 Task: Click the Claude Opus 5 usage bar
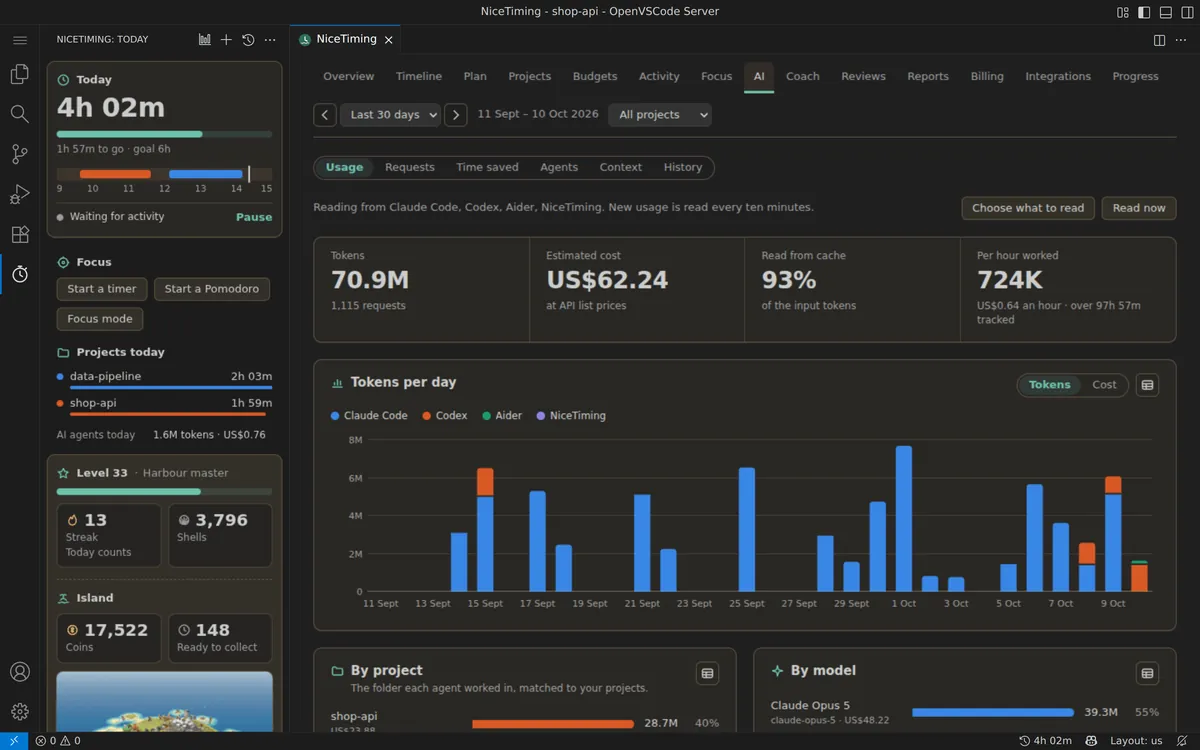993,713
